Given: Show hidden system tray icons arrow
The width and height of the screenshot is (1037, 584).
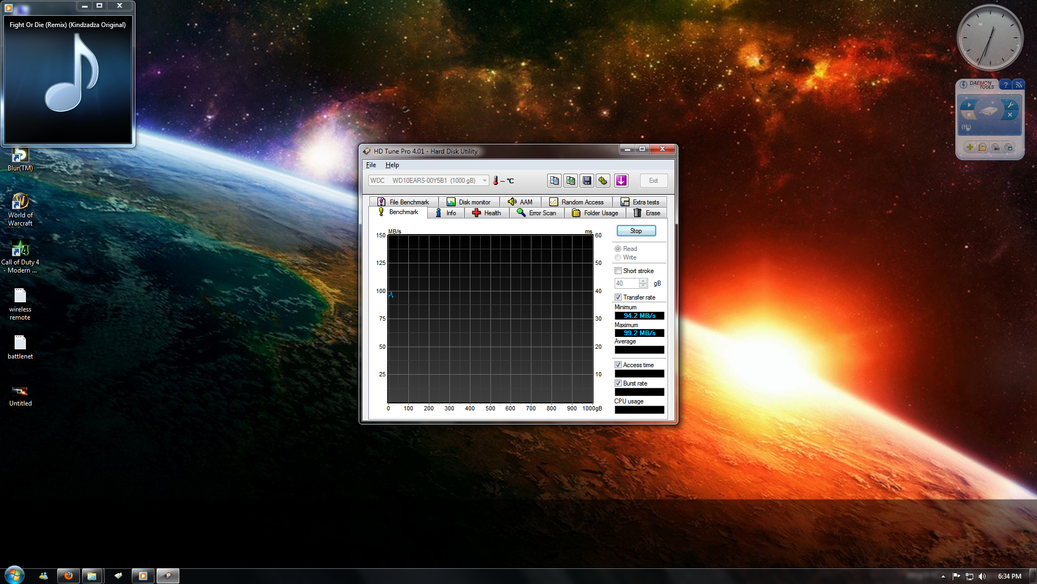Looking at the screenshot, I should coord(943,577).
